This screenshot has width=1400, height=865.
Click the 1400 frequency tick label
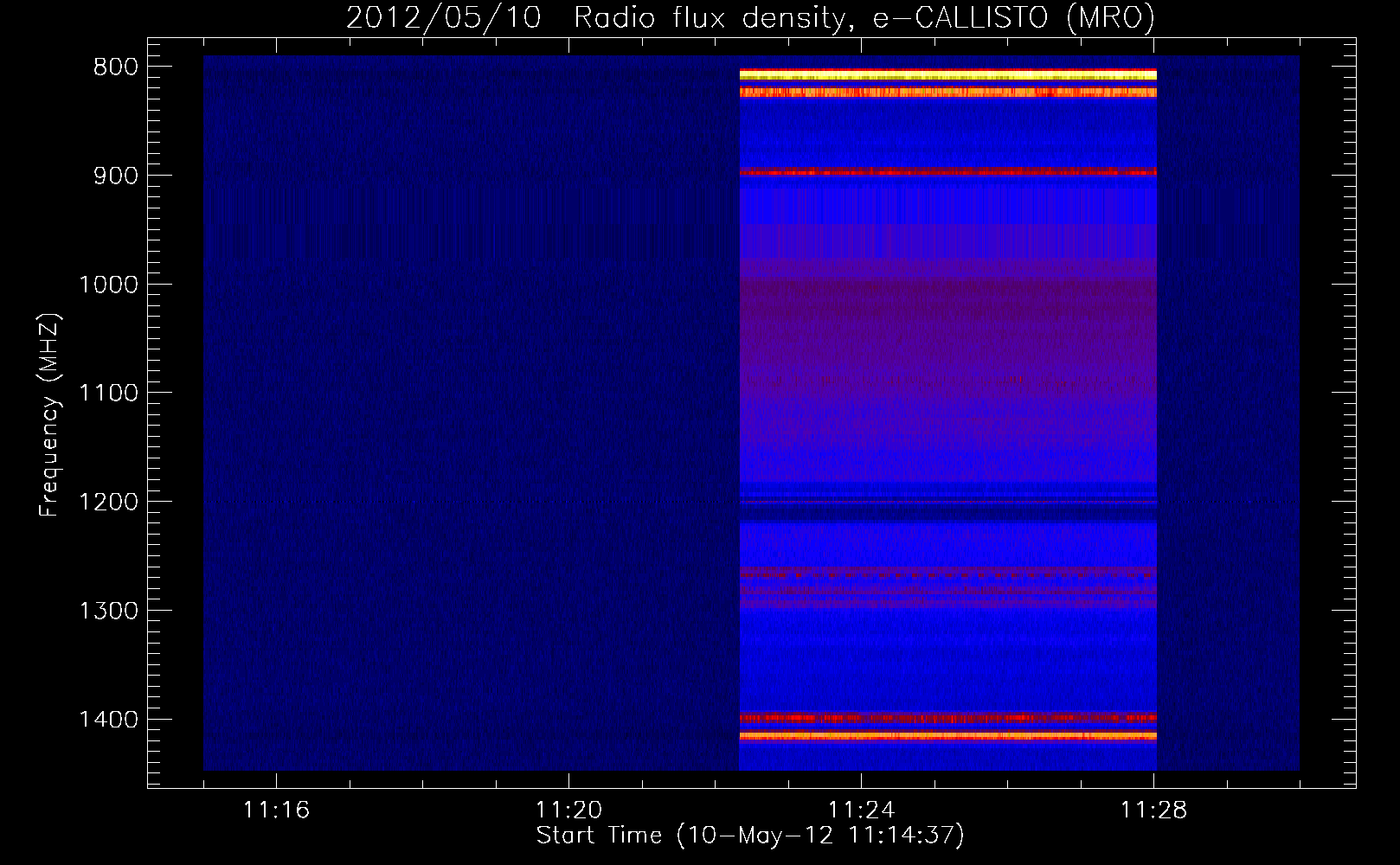coord(108,720)
